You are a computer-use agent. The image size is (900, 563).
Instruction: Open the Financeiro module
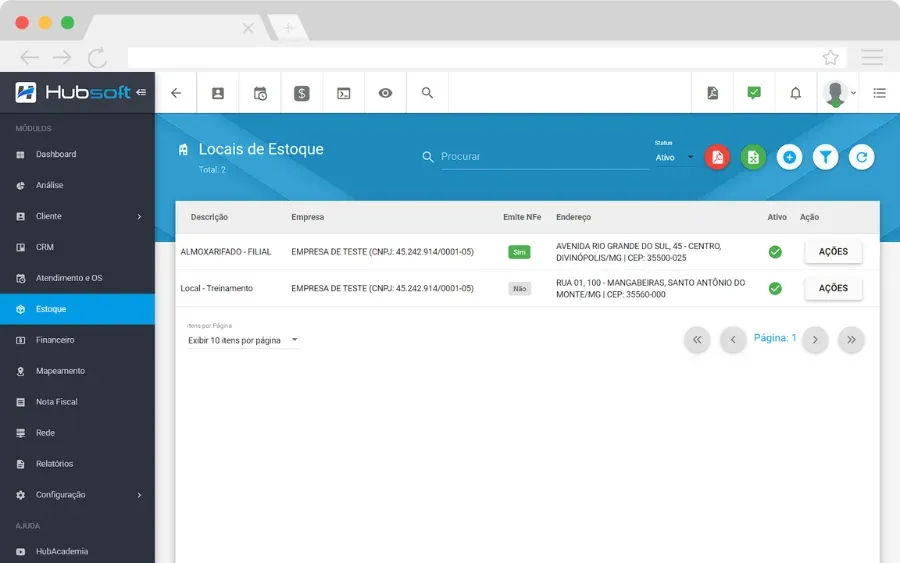click(x=77, y=340)
